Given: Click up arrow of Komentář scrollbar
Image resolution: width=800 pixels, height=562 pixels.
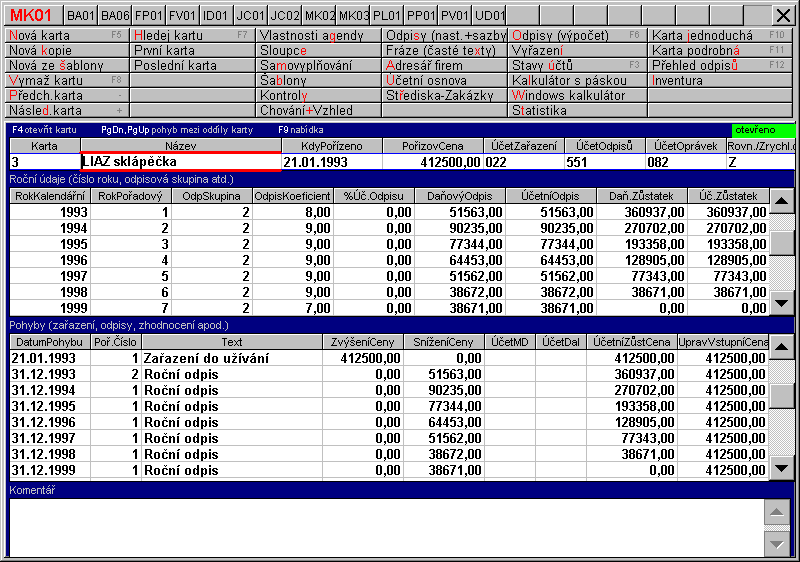Looking at the screenshot, I should point(777,512).
